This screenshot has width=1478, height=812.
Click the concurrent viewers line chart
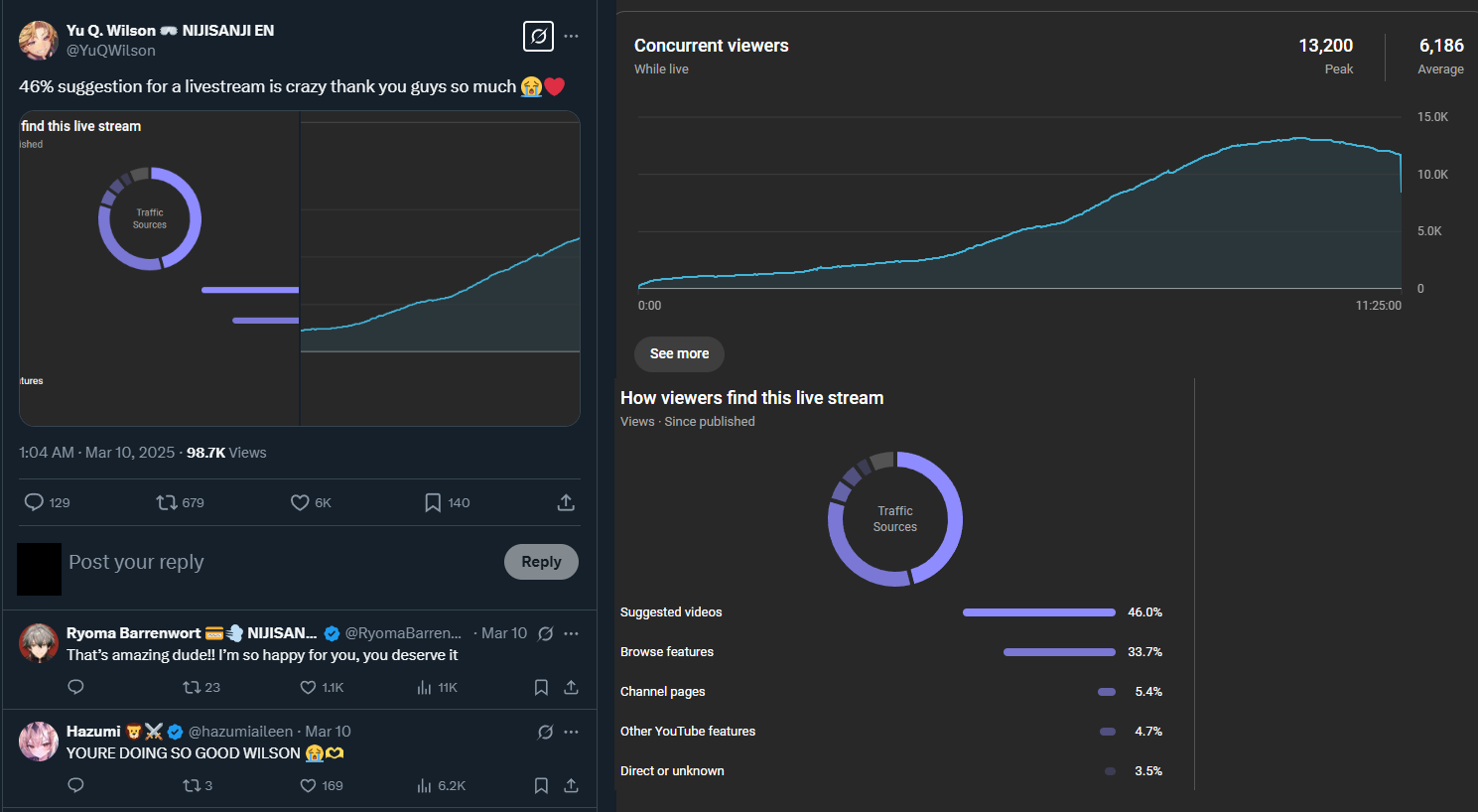tap(1019, 203)
